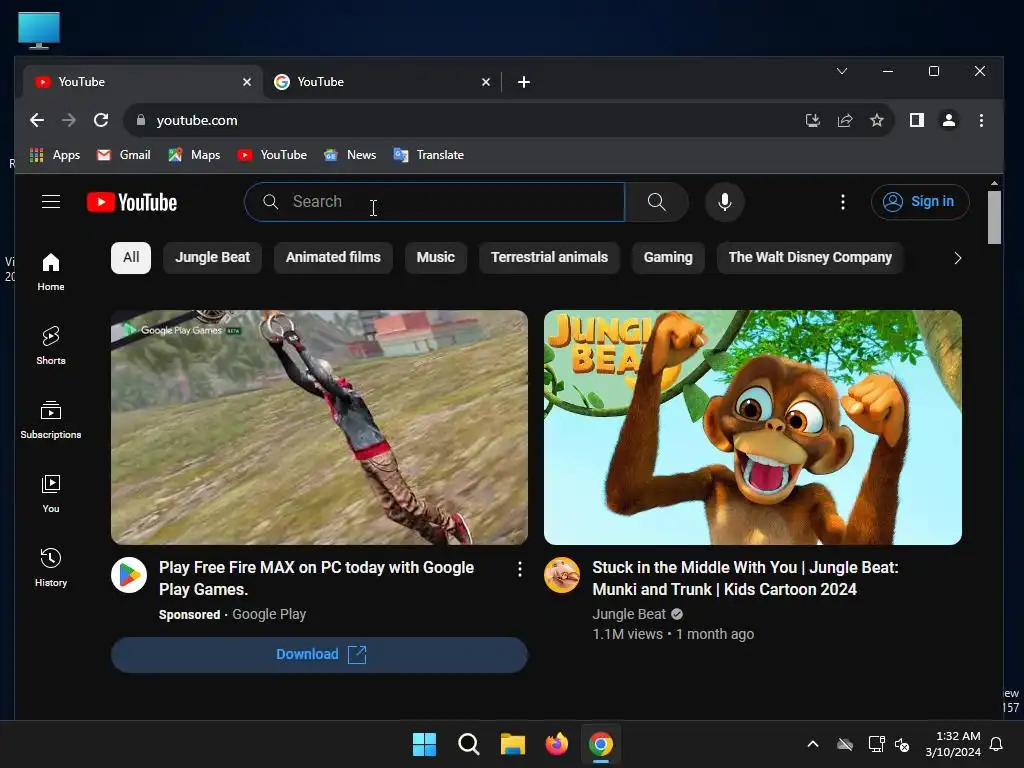Select the Music filter chip
This screenshot has width=1024, height=768.
[436, 257]
